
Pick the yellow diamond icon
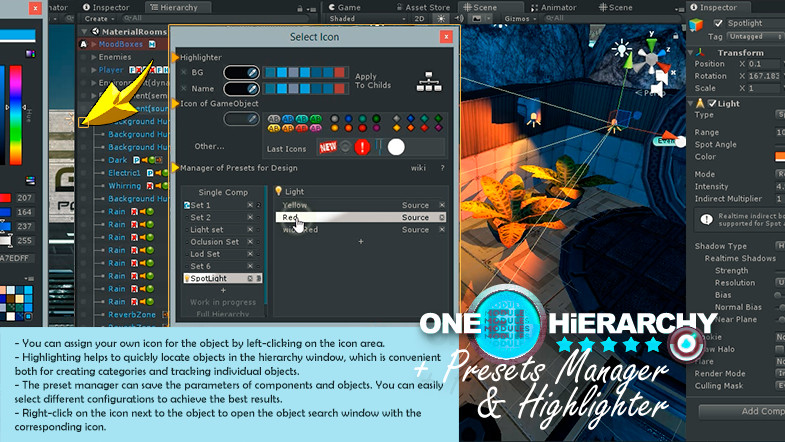coord(397,128)
